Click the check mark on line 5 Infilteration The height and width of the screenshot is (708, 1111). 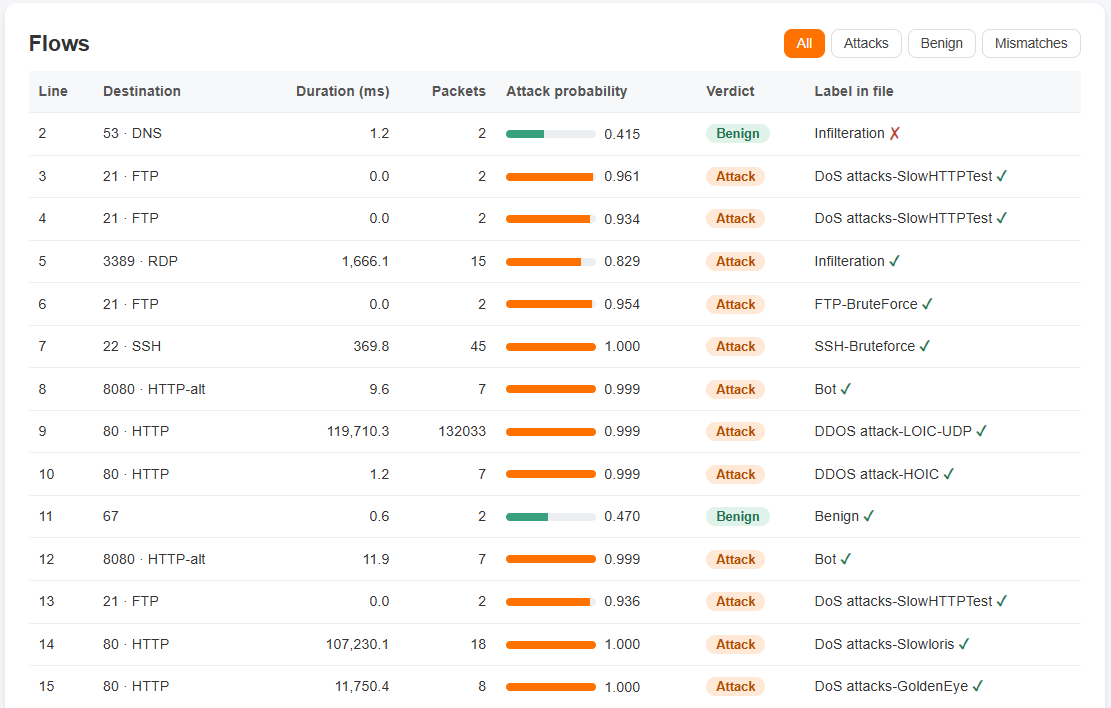click(x=894, y=261)
